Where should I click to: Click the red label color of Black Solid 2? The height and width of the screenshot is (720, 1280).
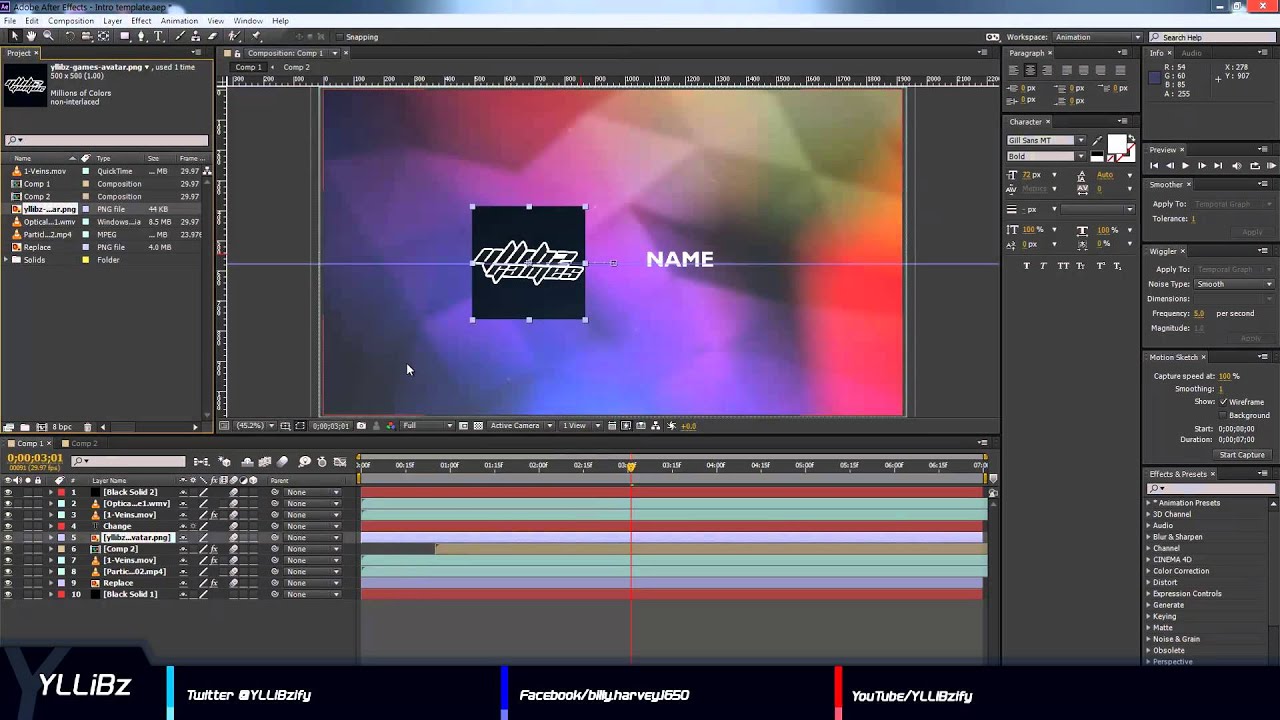[x=61, y=492]
